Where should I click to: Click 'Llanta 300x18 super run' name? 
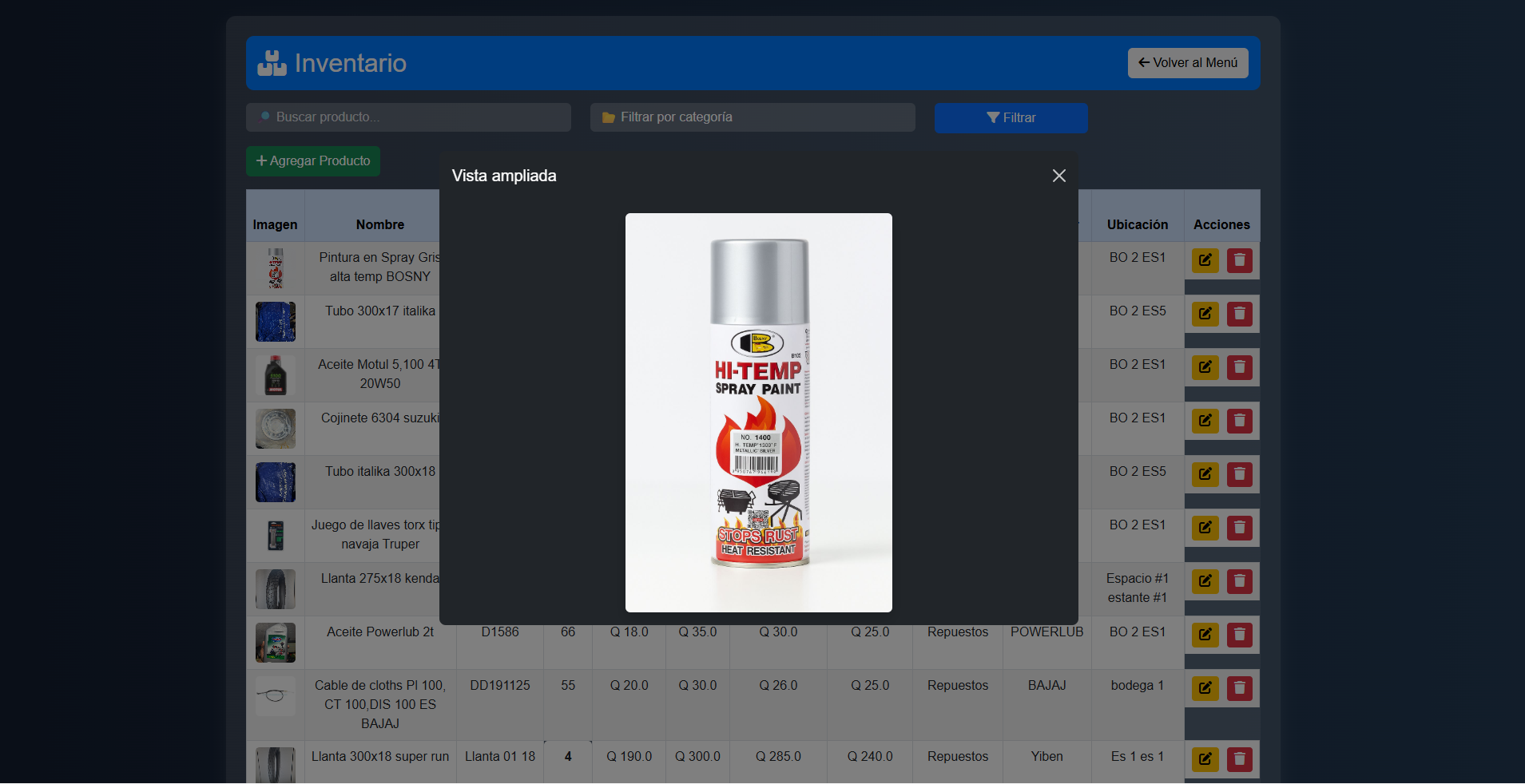coord(380,757)
